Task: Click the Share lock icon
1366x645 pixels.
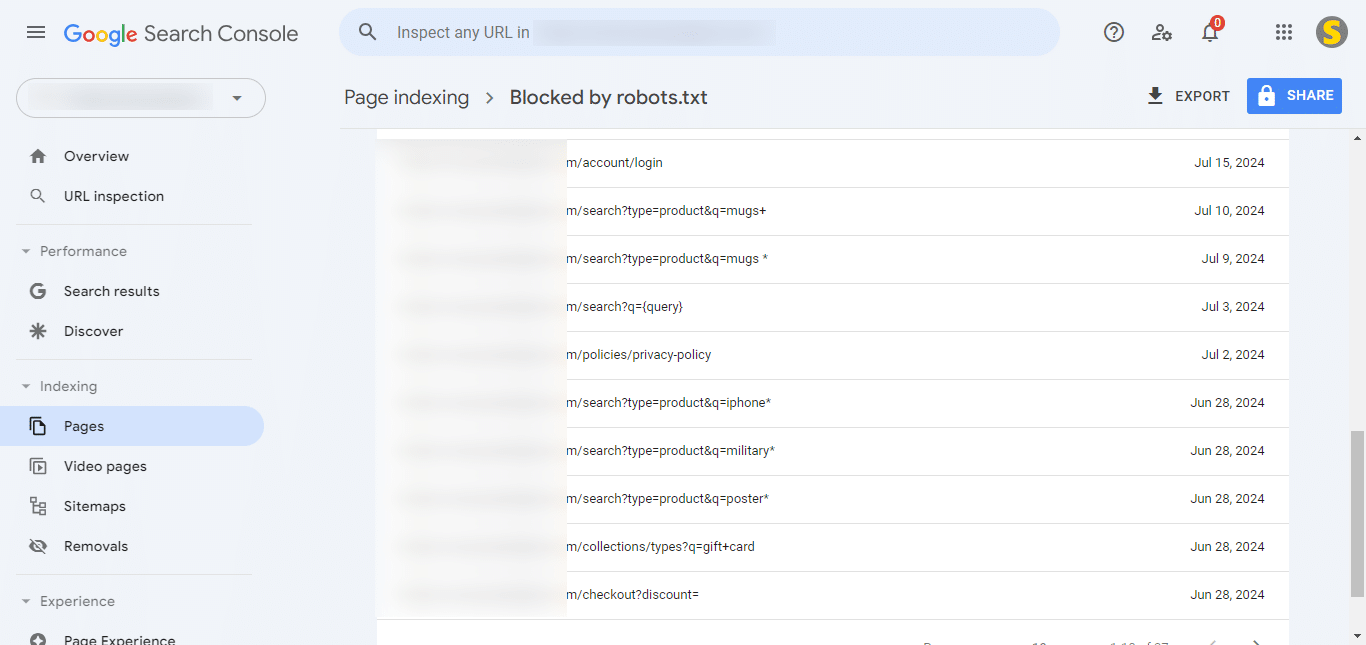Action: [x=1266, y=96]
